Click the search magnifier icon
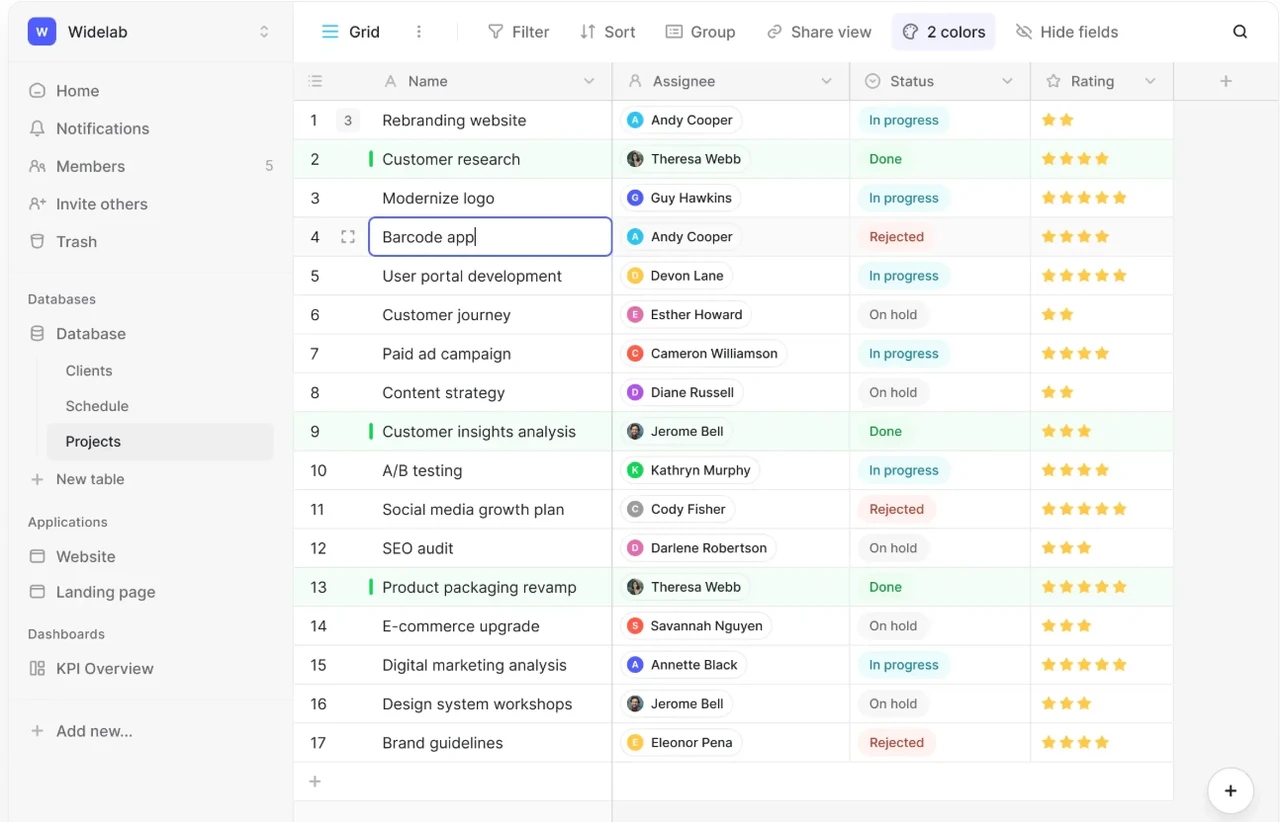Screen dimensions: 1280x822 [1240, 32]
